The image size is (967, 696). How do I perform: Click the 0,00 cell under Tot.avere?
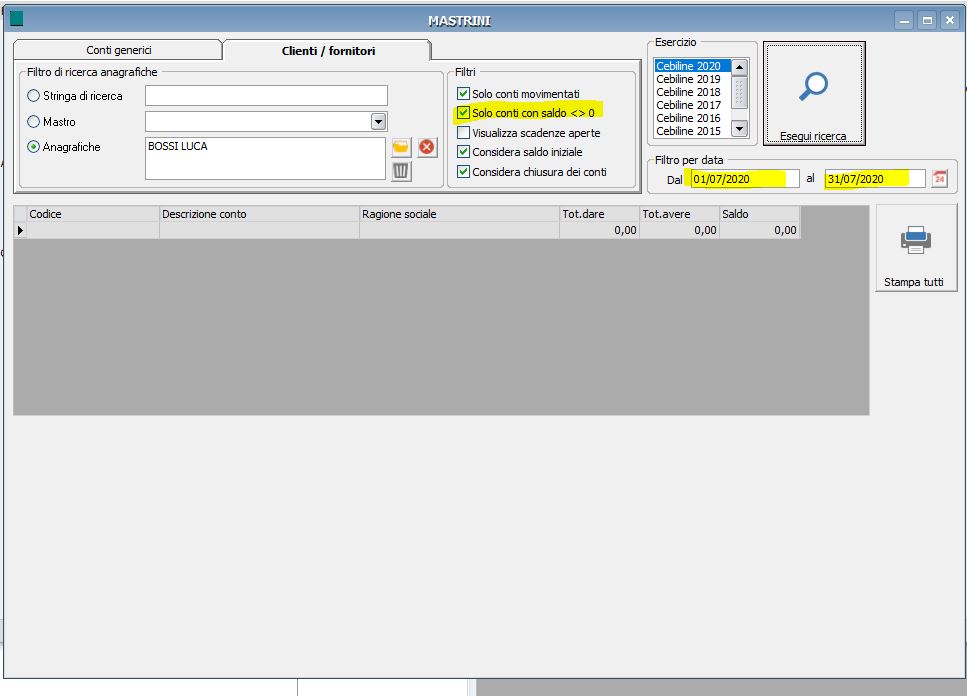tap(680, 230)
